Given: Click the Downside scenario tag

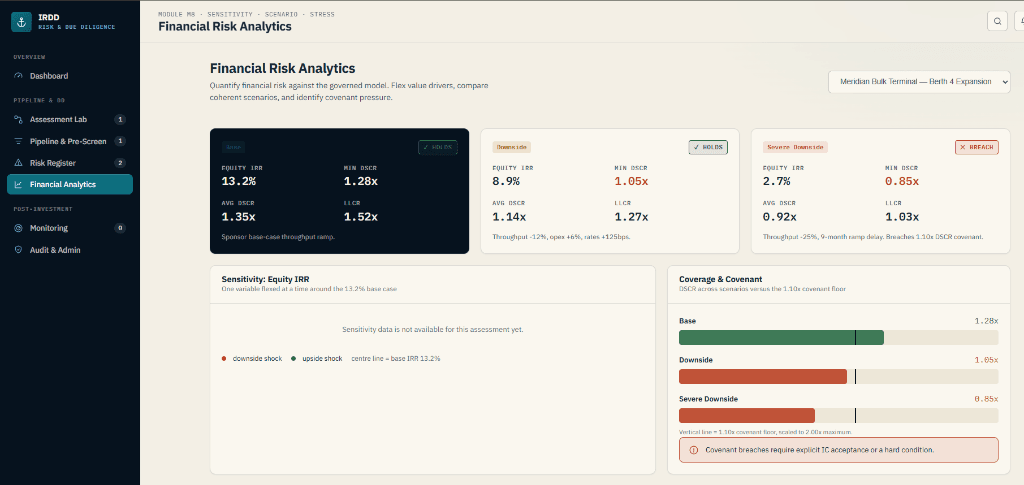Looking at the screenshot, I should point(511,147).
